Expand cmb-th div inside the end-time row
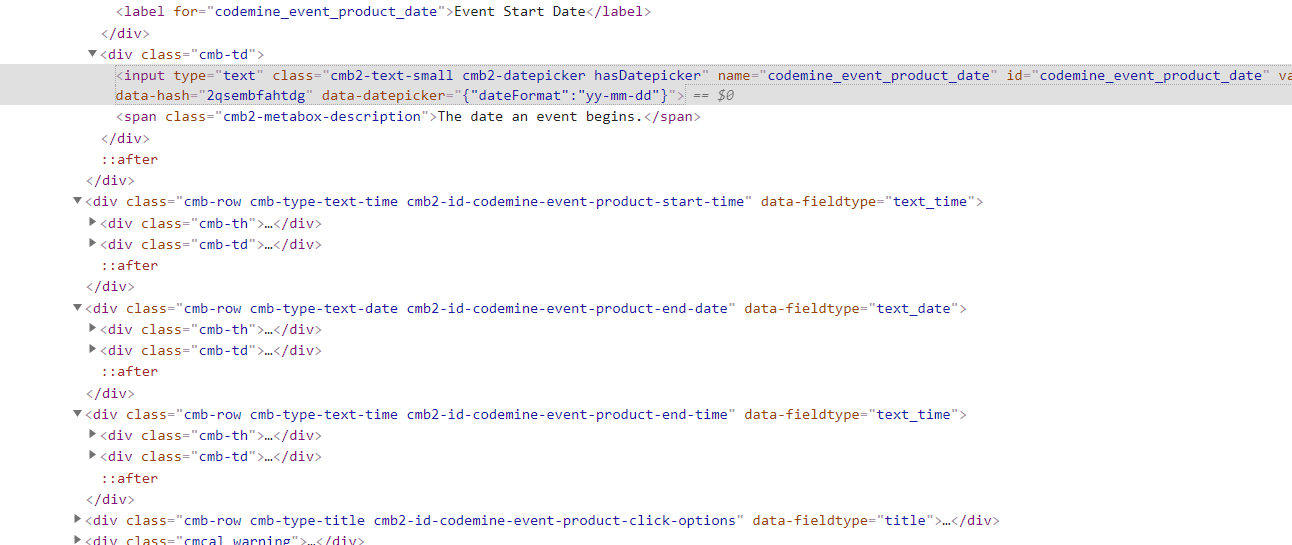 (93, 435)
